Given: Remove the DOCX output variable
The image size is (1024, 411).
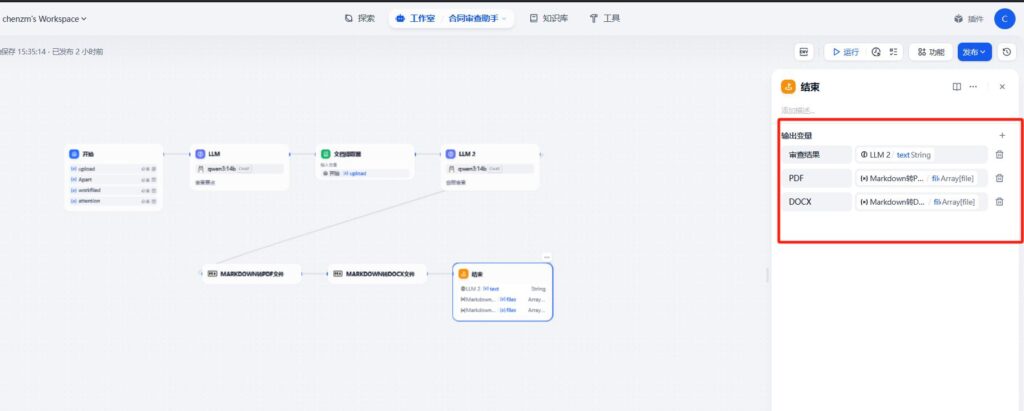Looking at the screenshot, I should 999,202.
